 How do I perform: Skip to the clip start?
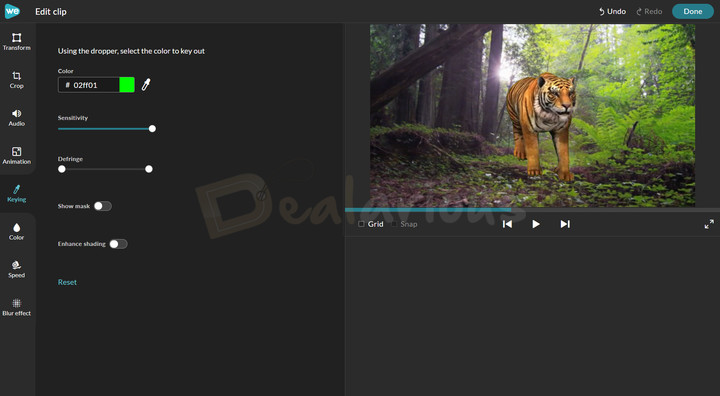(507, 224)
